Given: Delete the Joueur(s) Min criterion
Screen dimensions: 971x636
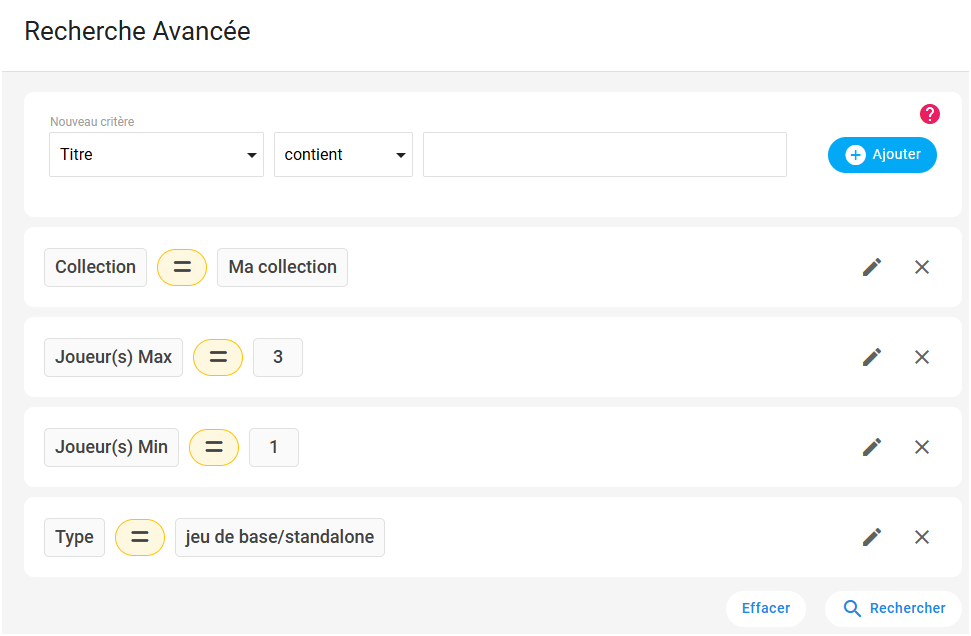Looking at the screenshot, I should click(922, 447).
